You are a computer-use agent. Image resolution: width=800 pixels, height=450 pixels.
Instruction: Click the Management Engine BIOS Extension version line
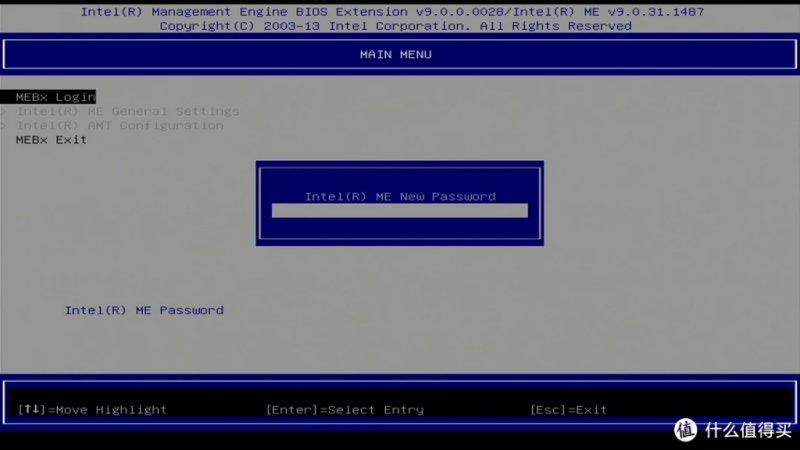point(392,12)
